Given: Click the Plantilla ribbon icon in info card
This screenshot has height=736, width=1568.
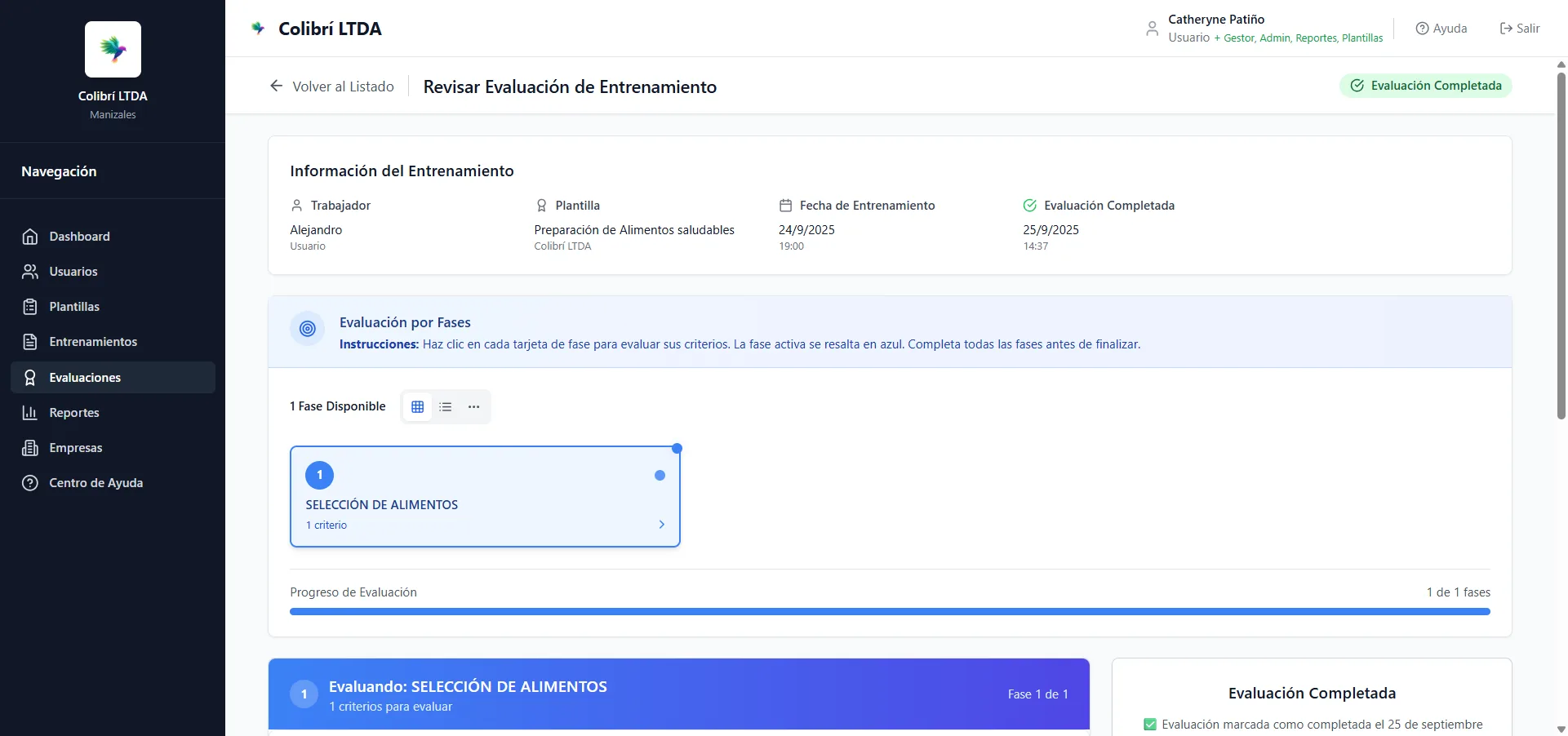Looking at the screenshot, I should [x=541, y=206].
